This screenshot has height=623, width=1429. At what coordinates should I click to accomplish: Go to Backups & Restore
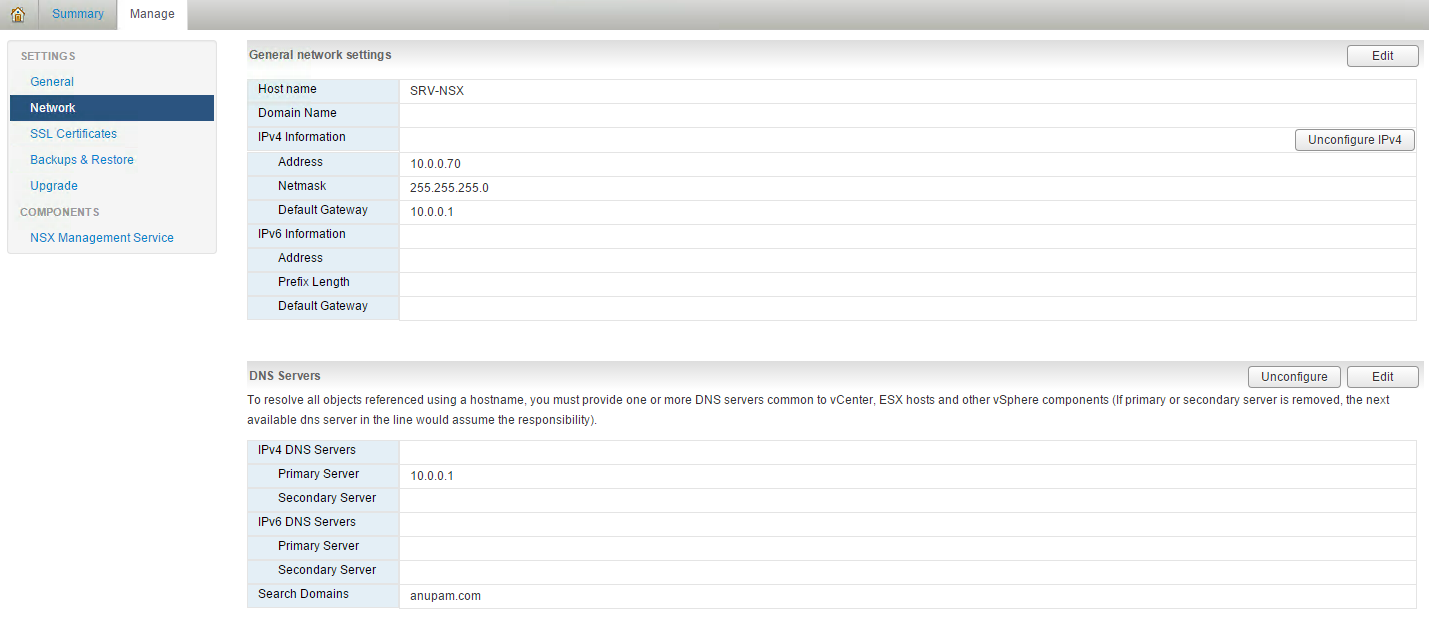pos(81,160)
